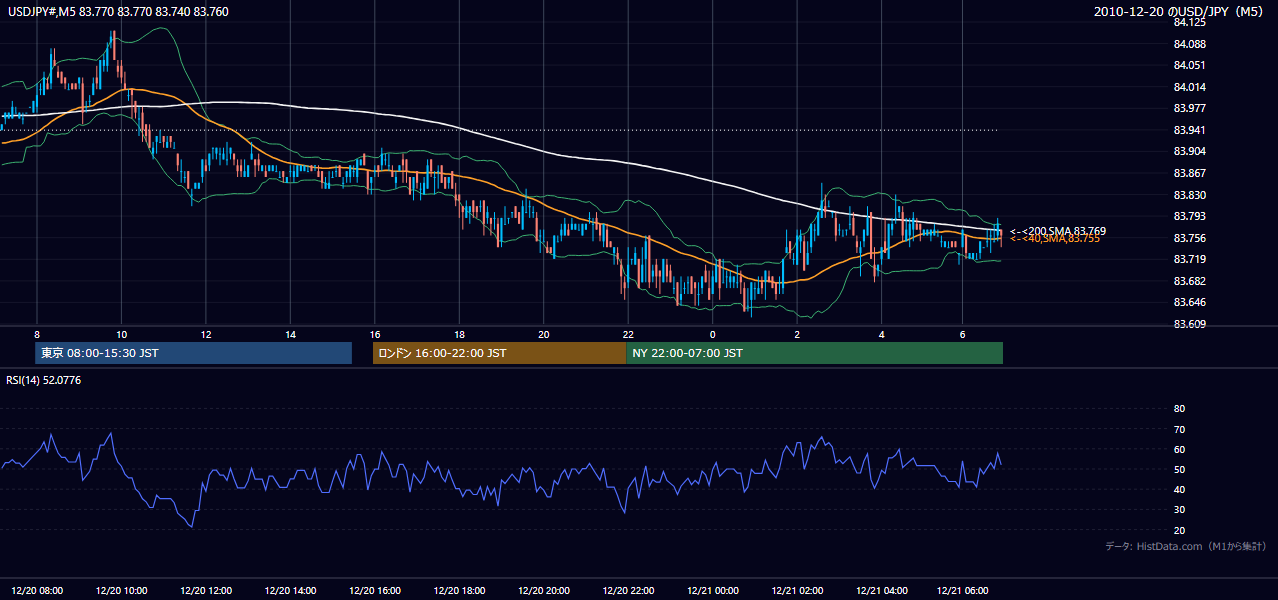The width and height of the screenshot is (1278, 600).
Task: Click price axis value 83.830
Action: [x=1188, y=195]
